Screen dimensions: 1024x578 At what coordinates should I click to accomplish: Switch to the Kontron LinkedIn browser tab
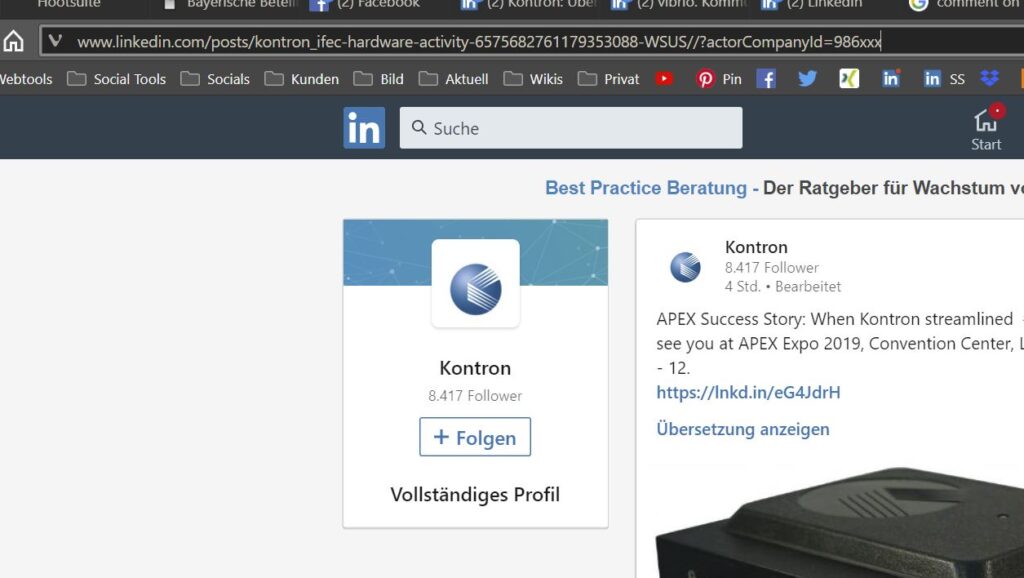point(525,4)
